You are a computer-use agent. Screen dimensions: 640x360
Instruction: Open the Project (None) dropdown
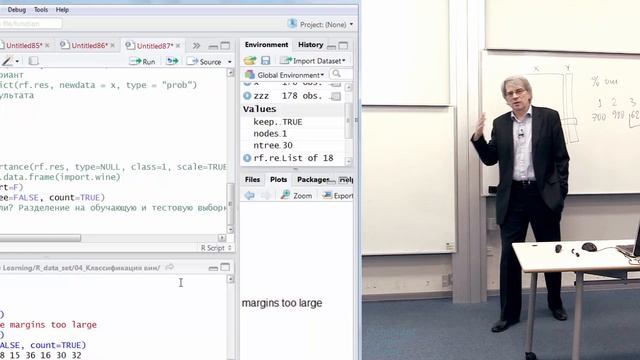point(320,24)
